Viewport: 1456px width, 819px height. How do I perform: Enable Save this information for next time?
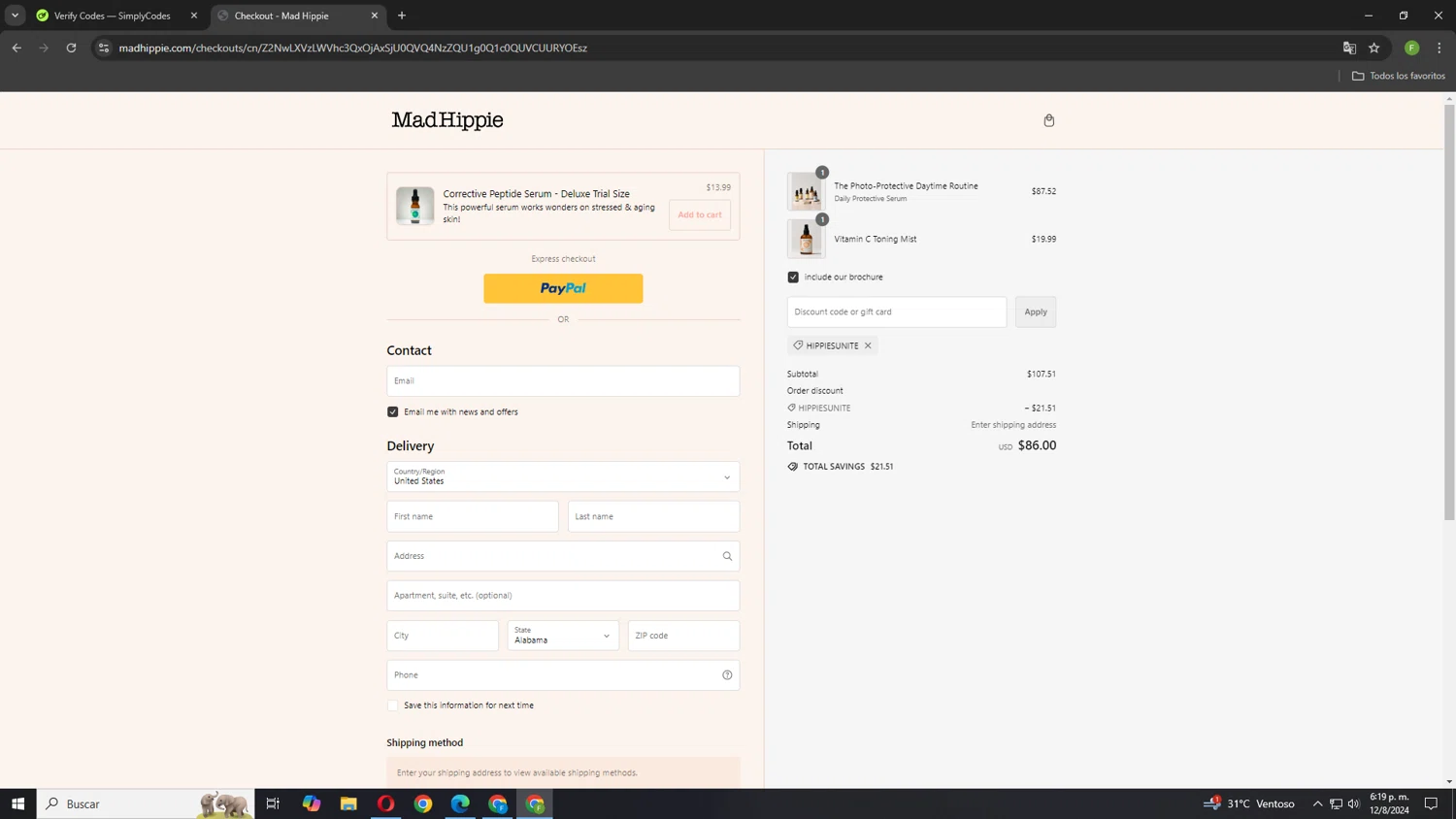tap(393, 705)
